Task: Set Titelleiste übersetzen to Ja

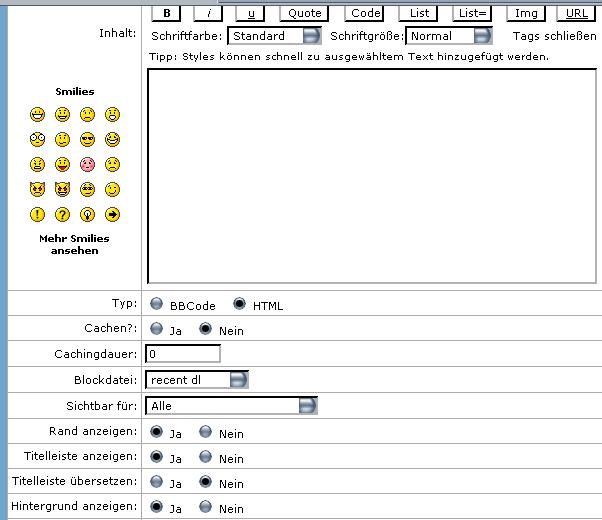Action: [157, 482]
